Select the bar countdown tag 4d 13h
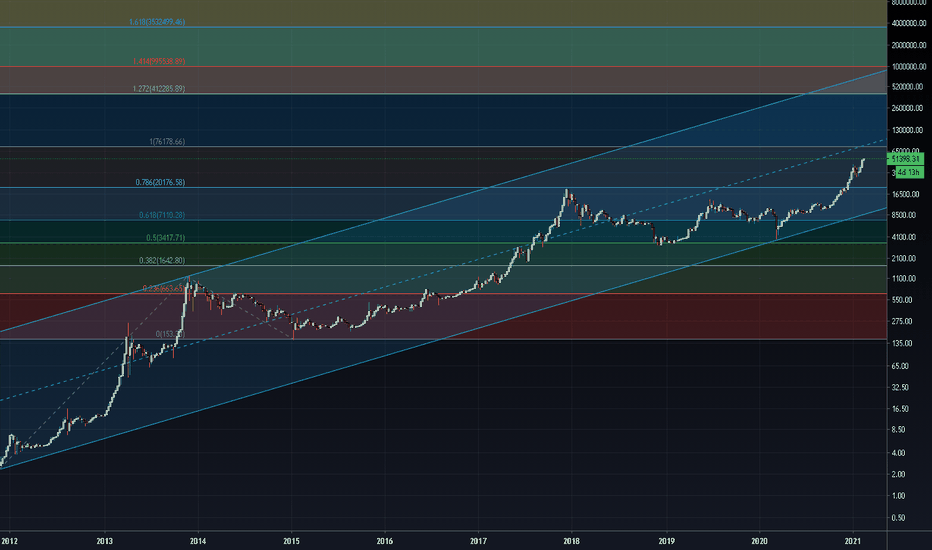932x550 pixels. pyautogui.click(x=909, y=172)
